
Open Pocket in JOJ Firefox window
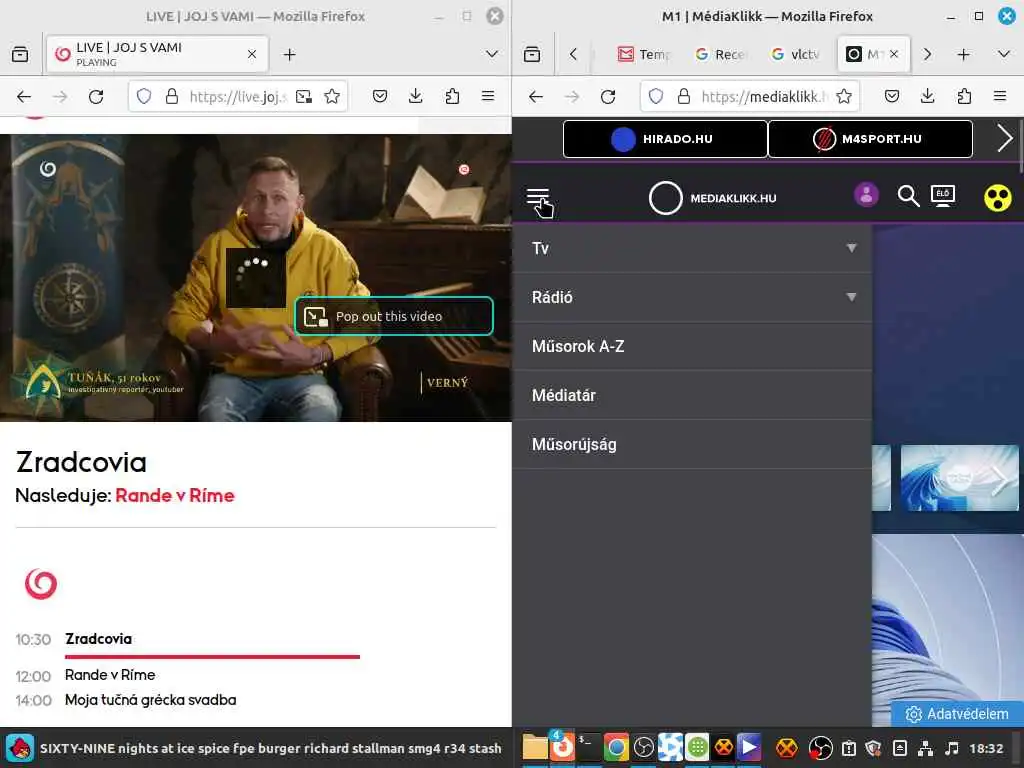point(379,97)
